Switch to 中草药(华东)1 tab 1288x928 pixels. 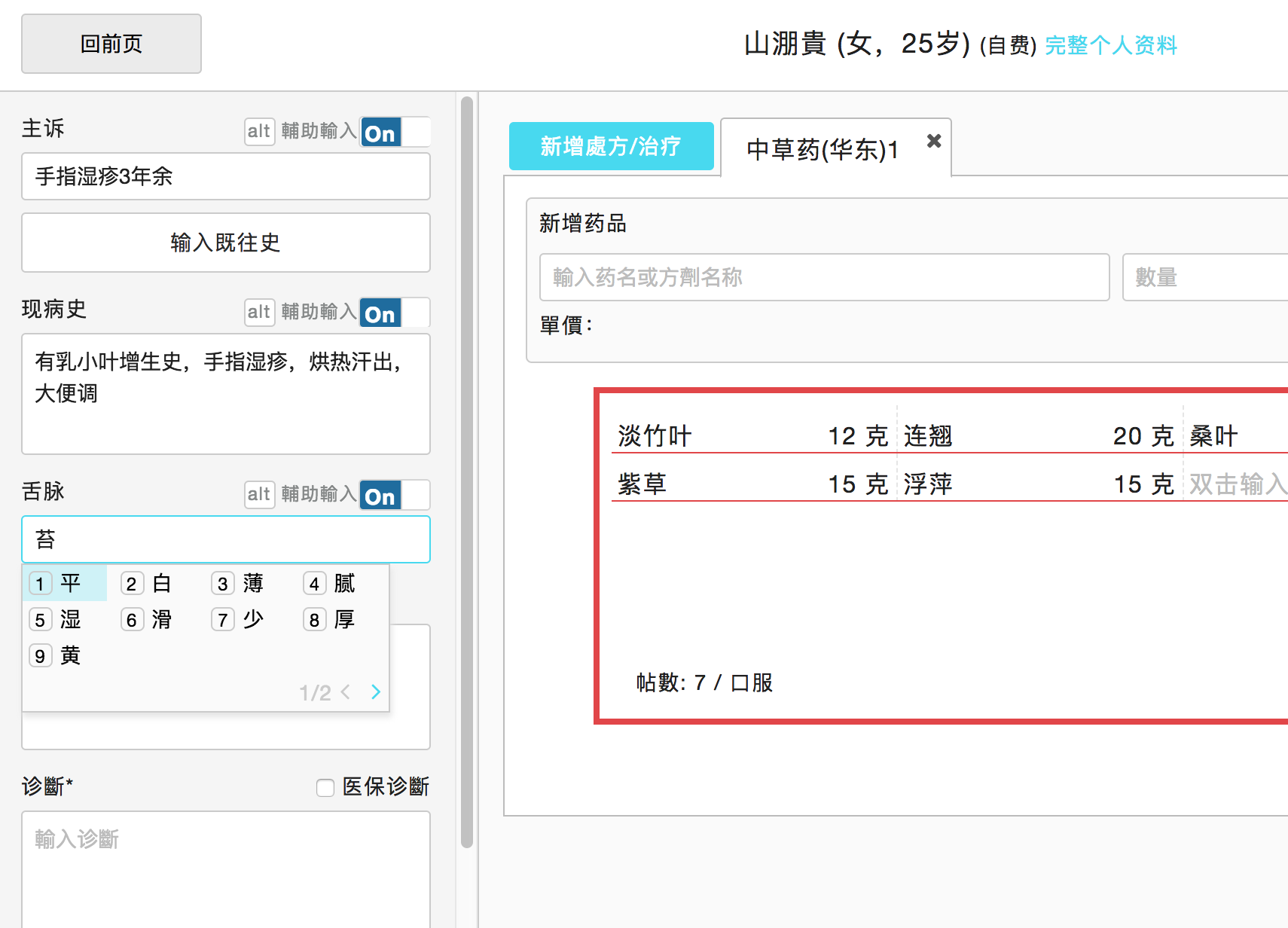pyautogui.click(x=823, y=149)
